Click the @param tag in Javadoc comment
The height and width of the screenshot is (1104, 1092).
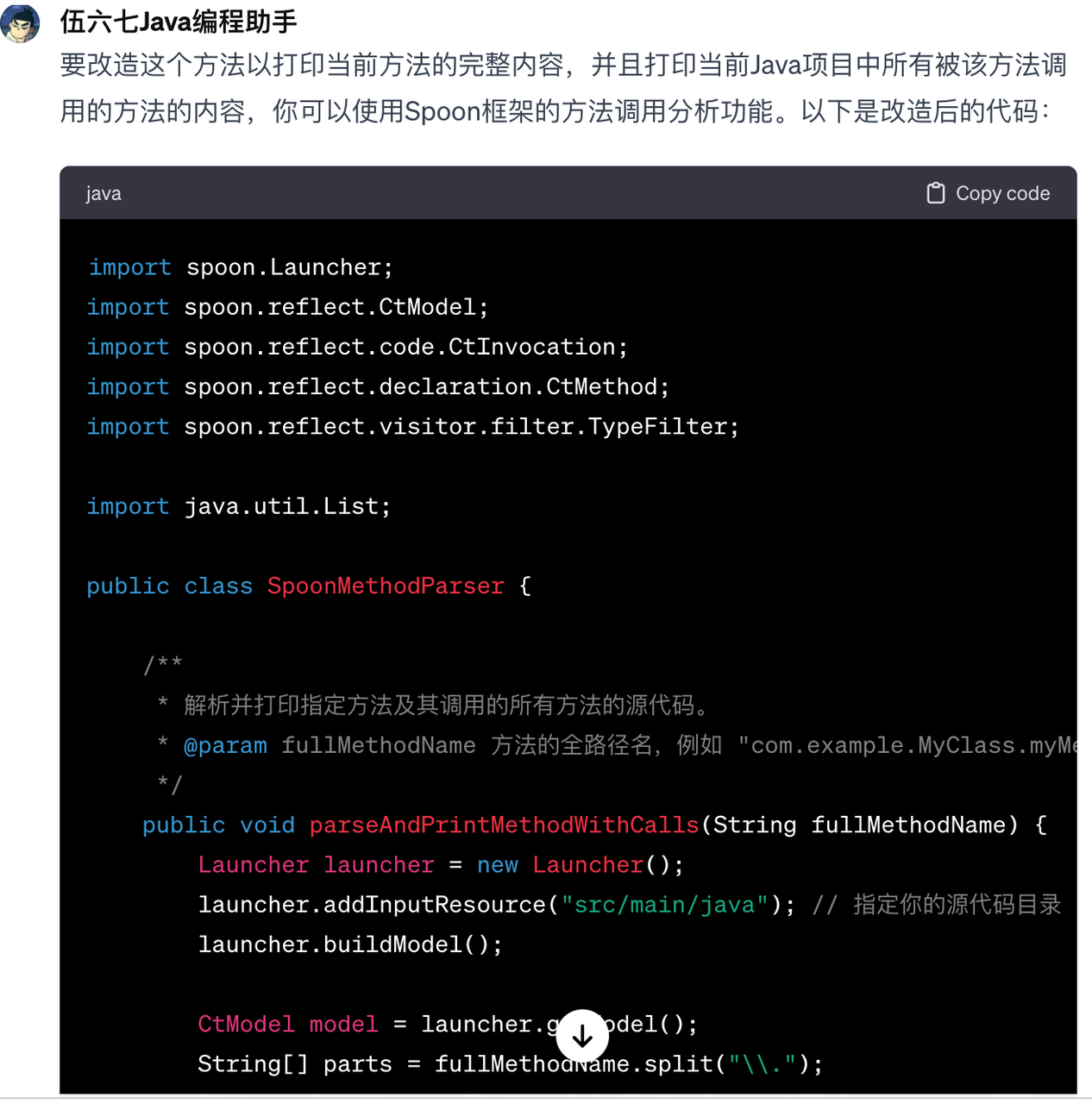coord(225,745)
